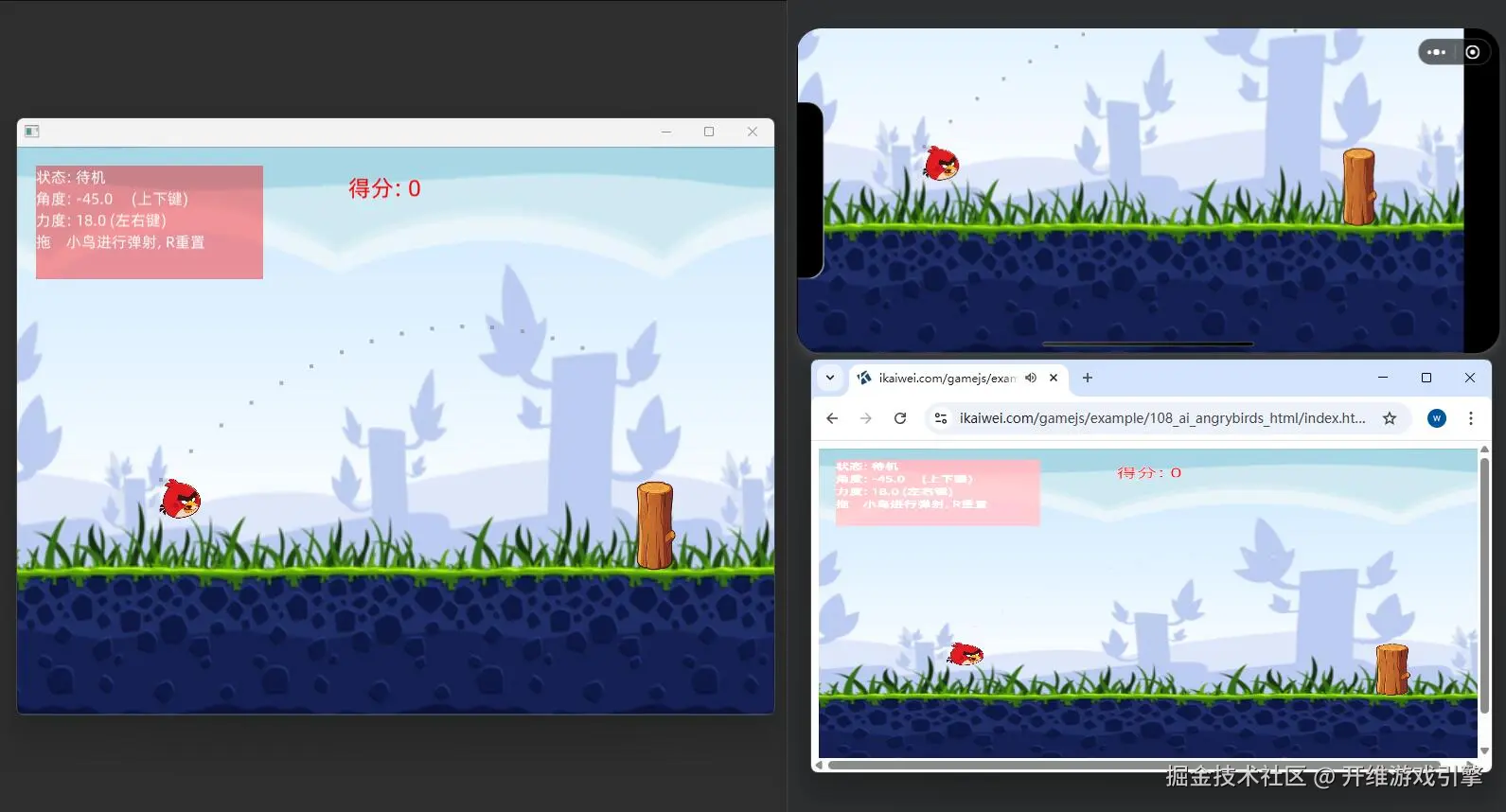Open the Chrome profile avatar menu
The height and width of the screenshot is (812, 1506).
pyautogui.click(x=1437, y=418)
